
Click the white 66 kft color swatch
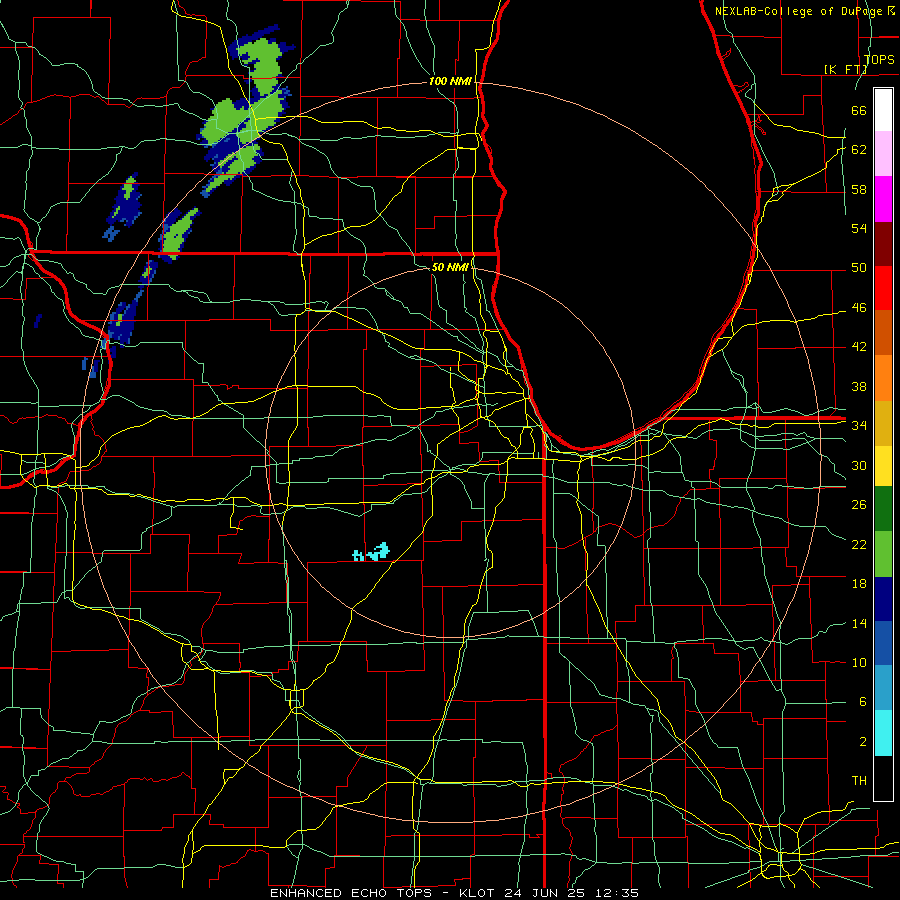coord(883,110)
